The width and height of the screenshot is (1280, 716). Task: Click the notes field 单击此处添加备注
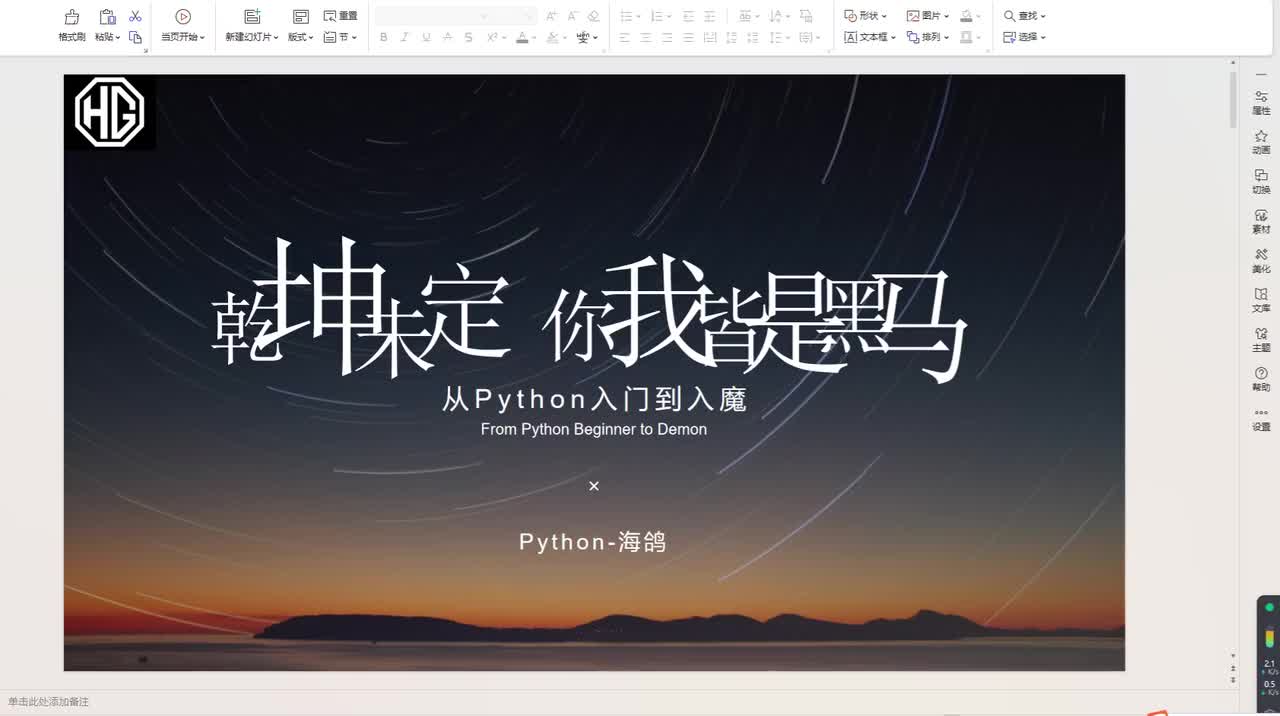point(48,702)
